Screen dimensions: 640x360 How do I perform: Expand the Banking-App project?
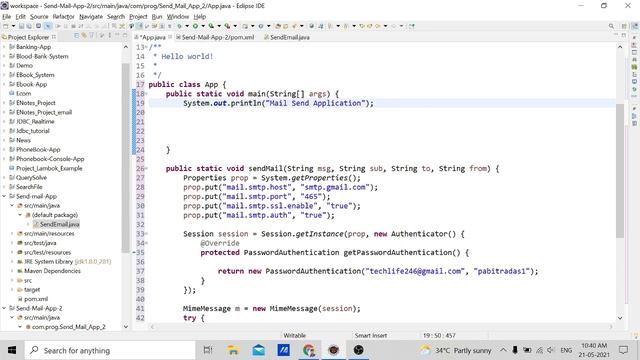pos(4,47)
